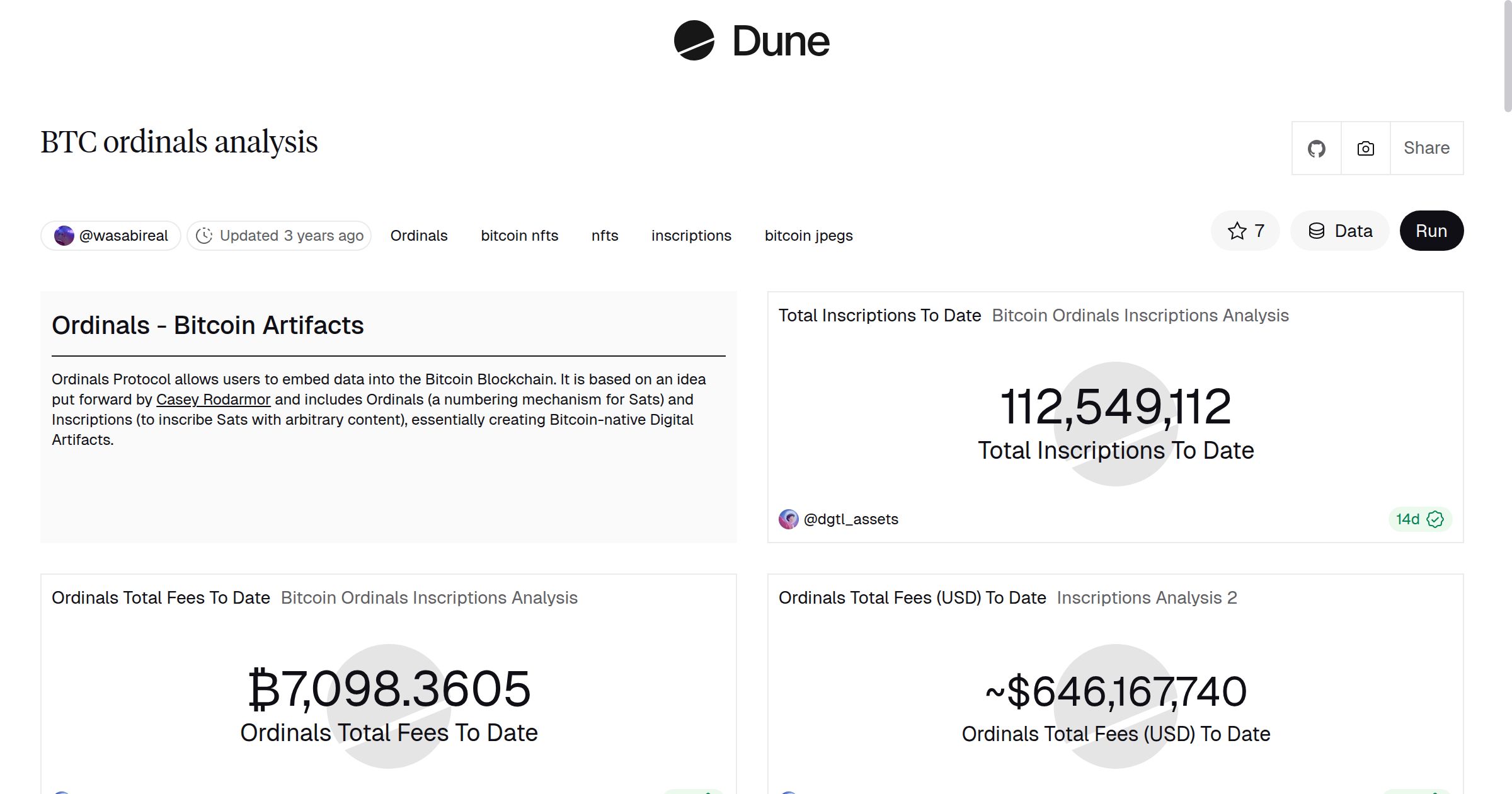The height and width of the screenshot is (794, 1512).
Task: Click the @dgtl_assets username text
Action: click(x=852, y=519)
